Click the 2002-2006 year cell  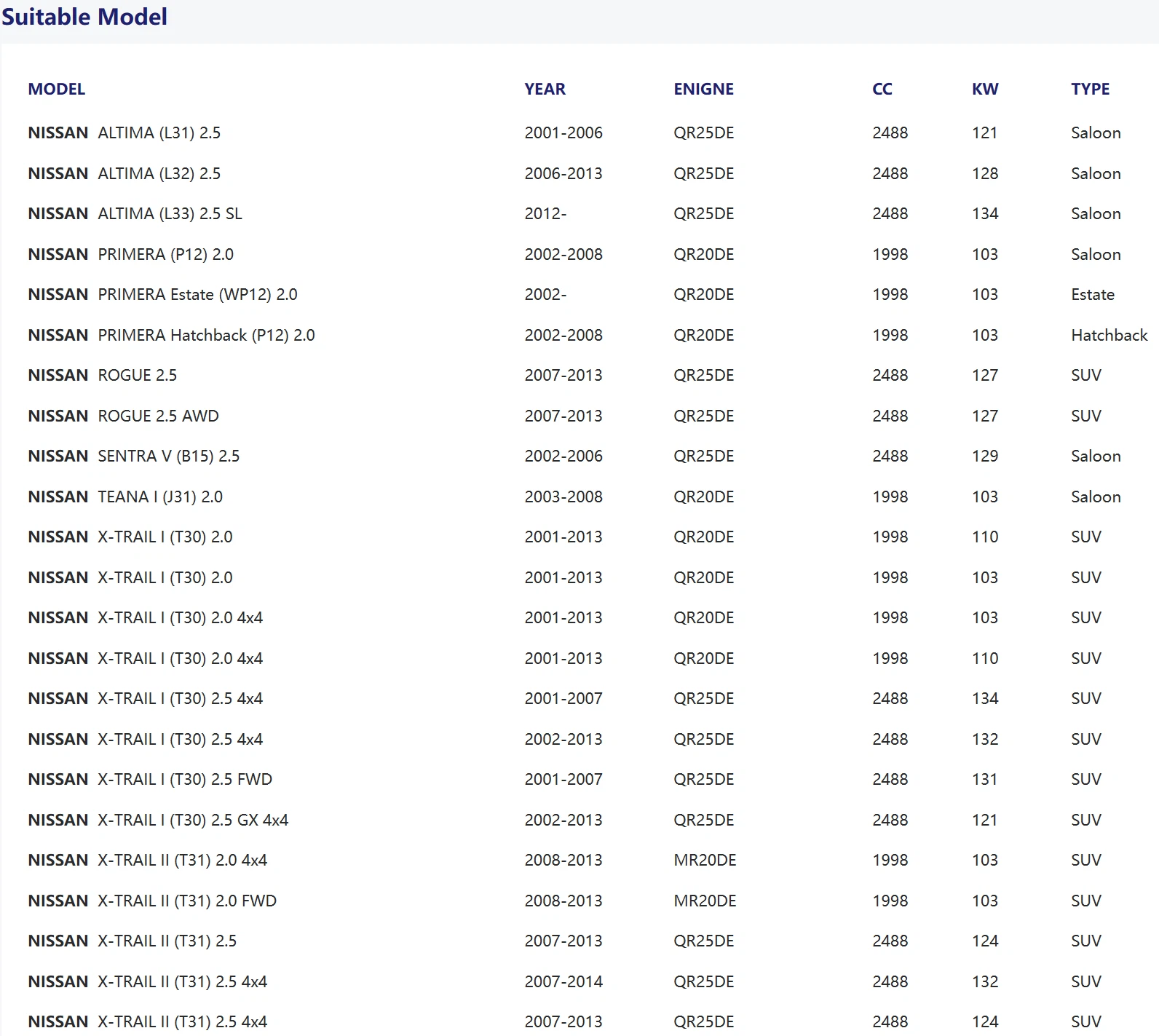(563, 456)
